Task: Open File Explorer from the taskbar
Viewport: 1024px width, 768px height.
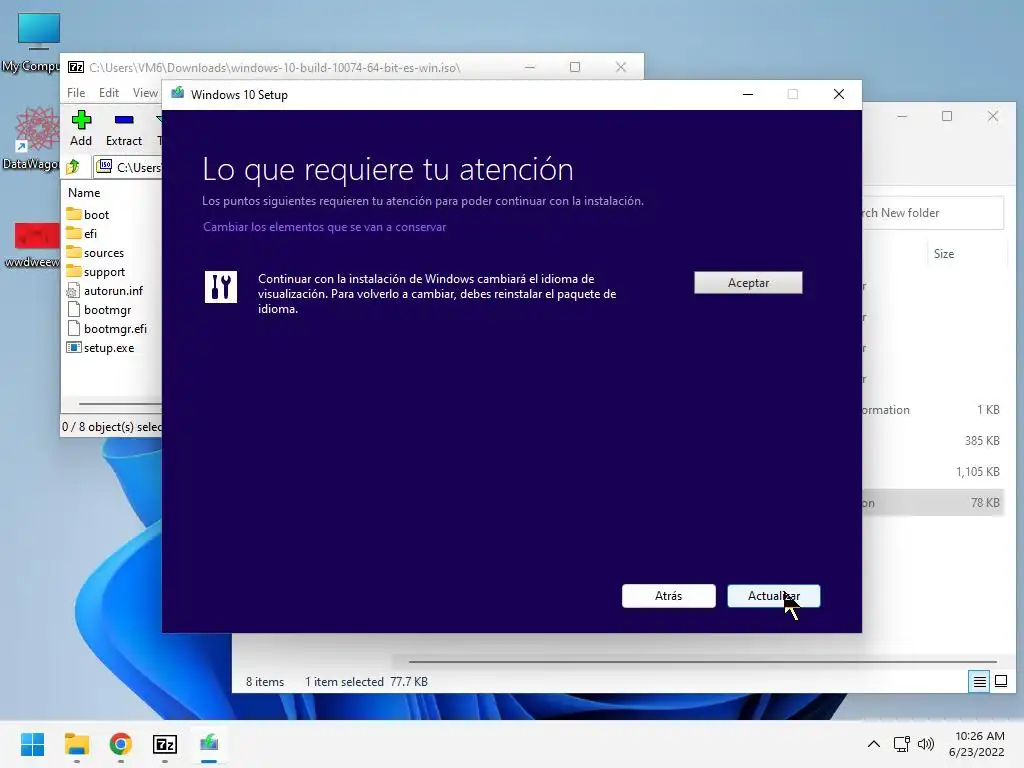Action: 76,744
